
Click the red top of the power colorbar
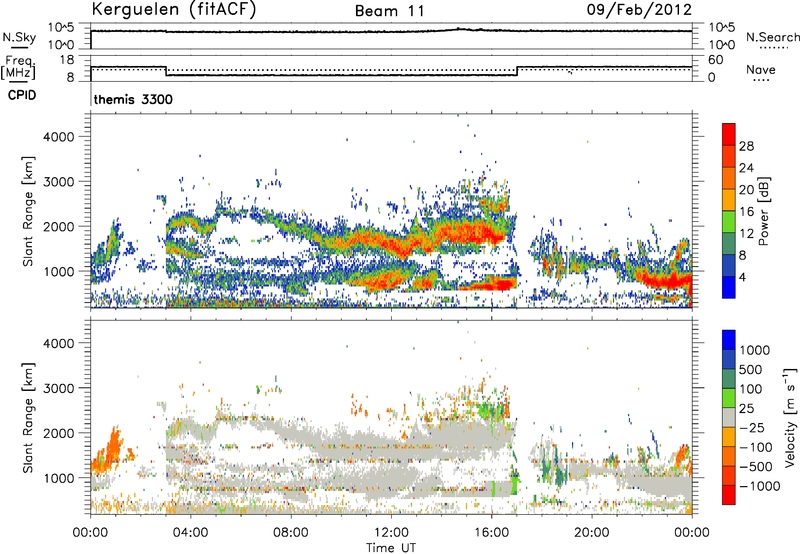coord(729,134)
